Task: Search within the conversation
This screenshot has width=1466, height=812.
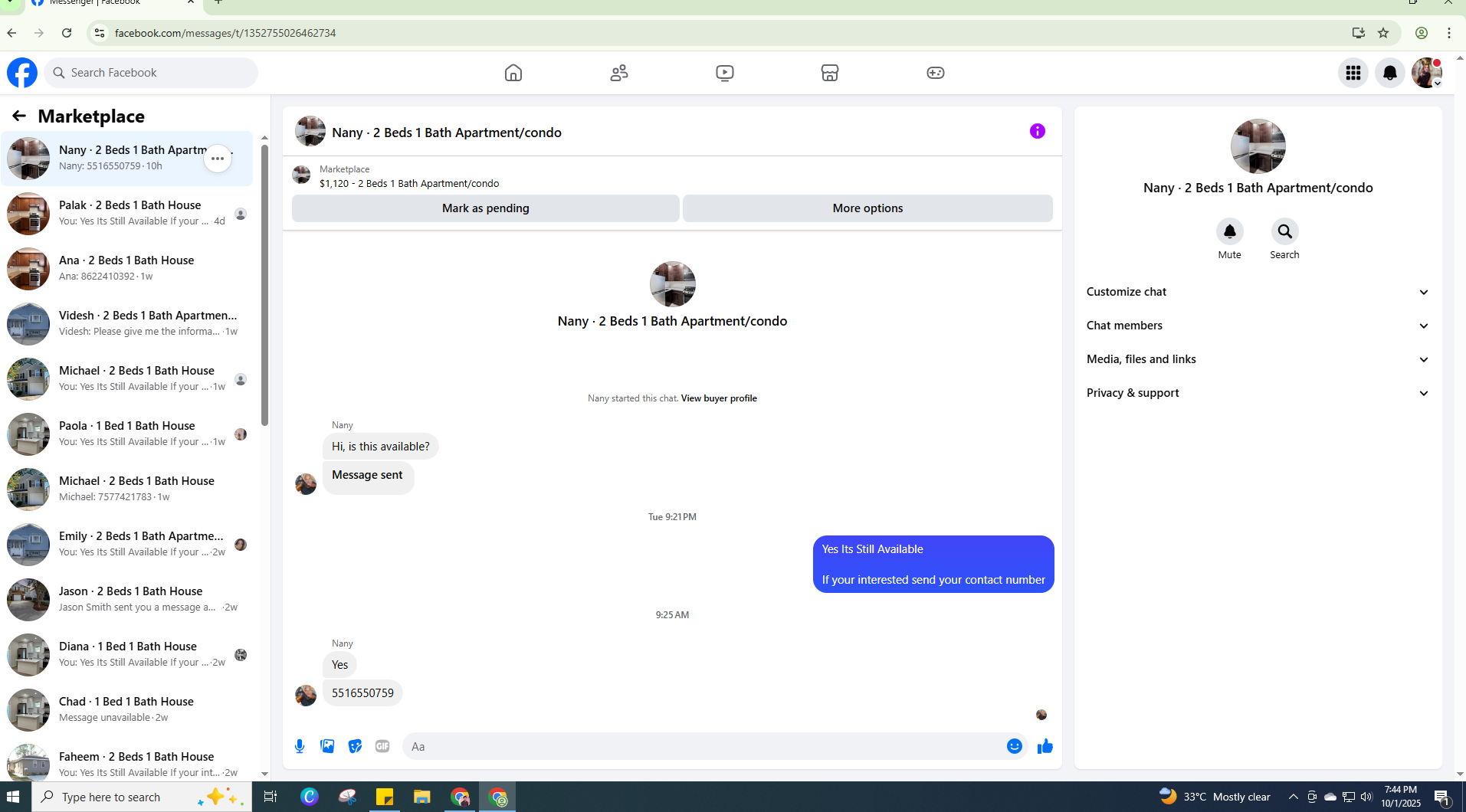Action: 1284,231
